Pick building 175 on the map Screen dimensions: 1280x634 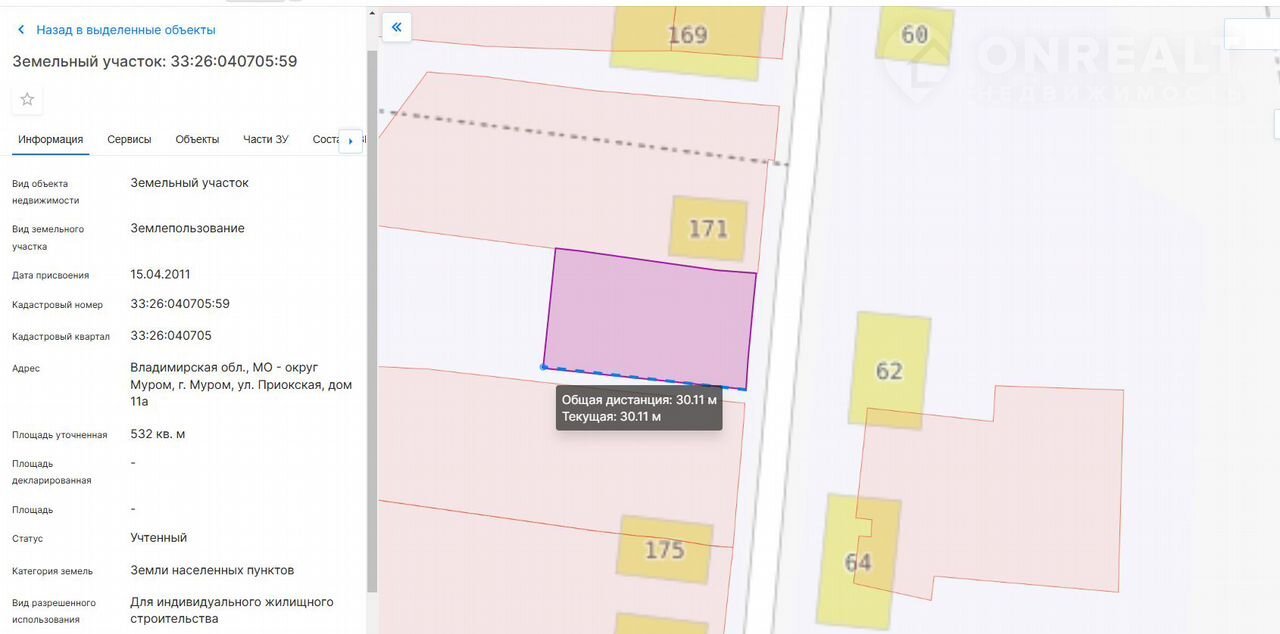664,549
